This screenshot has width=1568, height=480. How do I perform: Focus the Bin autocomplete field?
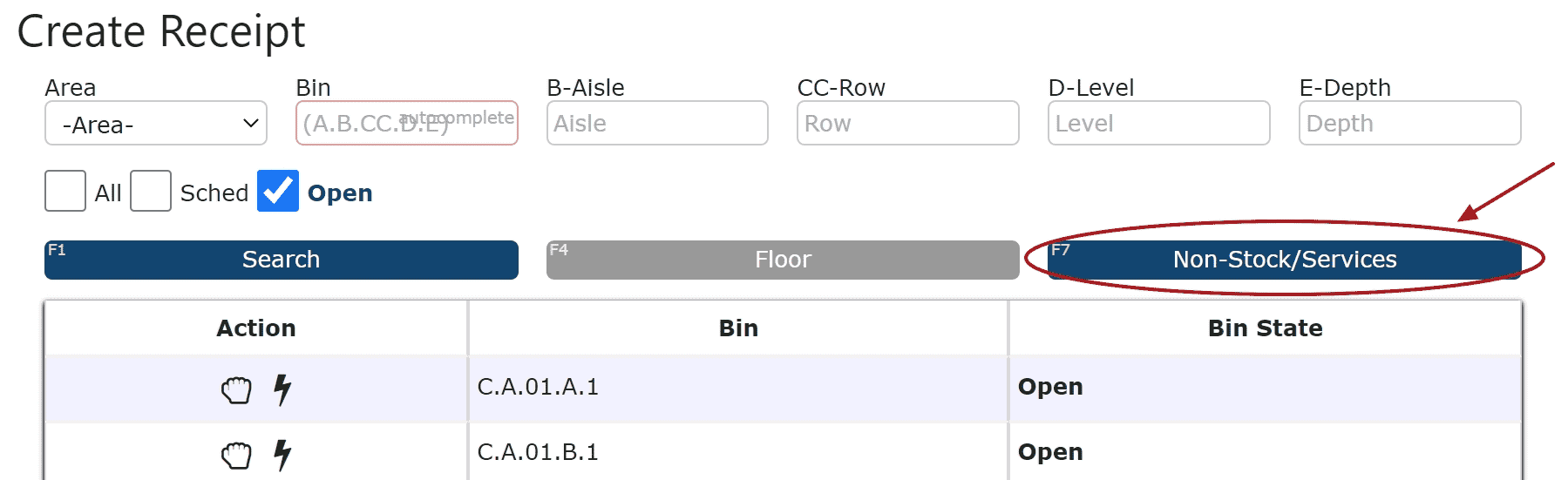407,123
